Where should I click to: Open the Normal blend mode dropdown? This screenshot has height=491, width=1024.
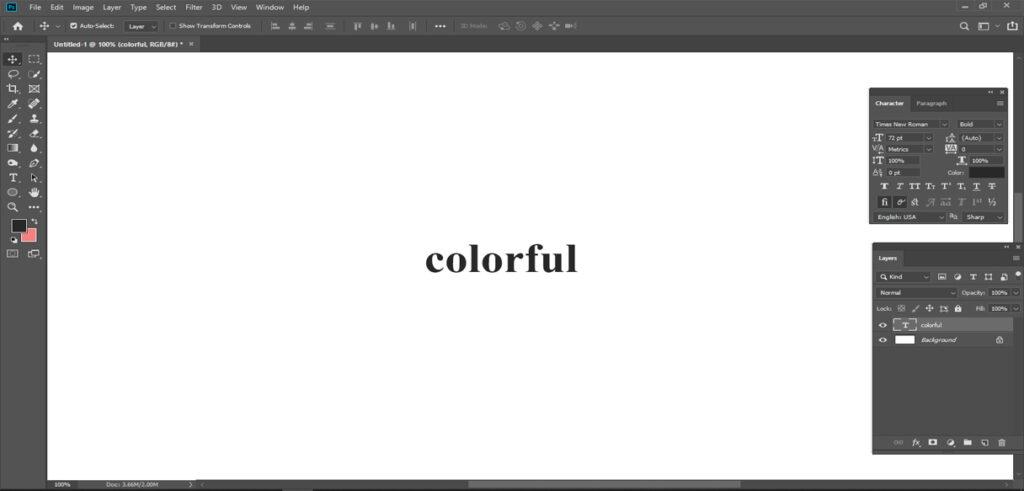pyautogui.click(x=916, y=293)
